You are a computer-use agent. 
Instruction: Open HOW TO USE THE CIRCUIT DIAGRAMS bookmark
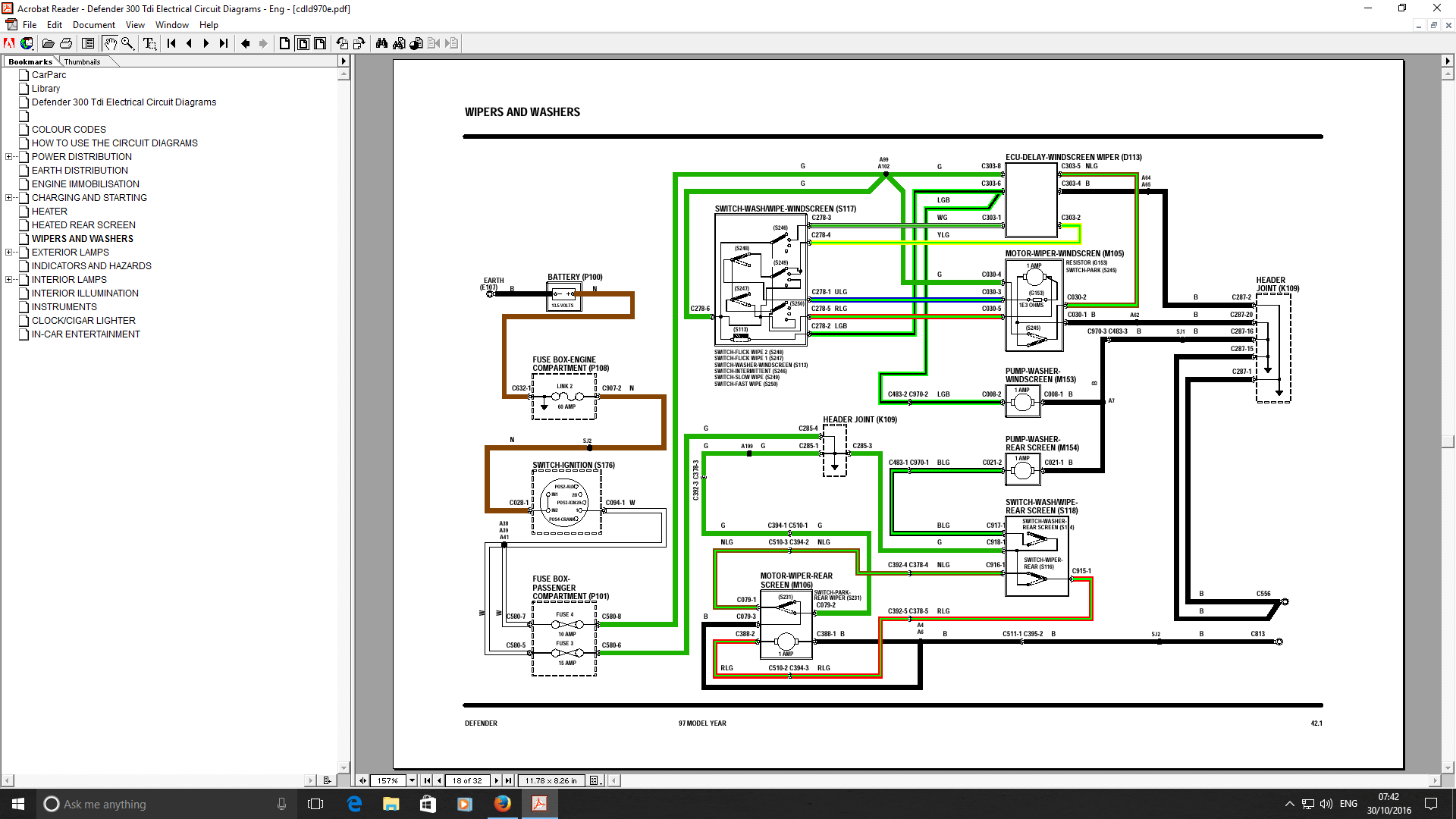[115, 143]
